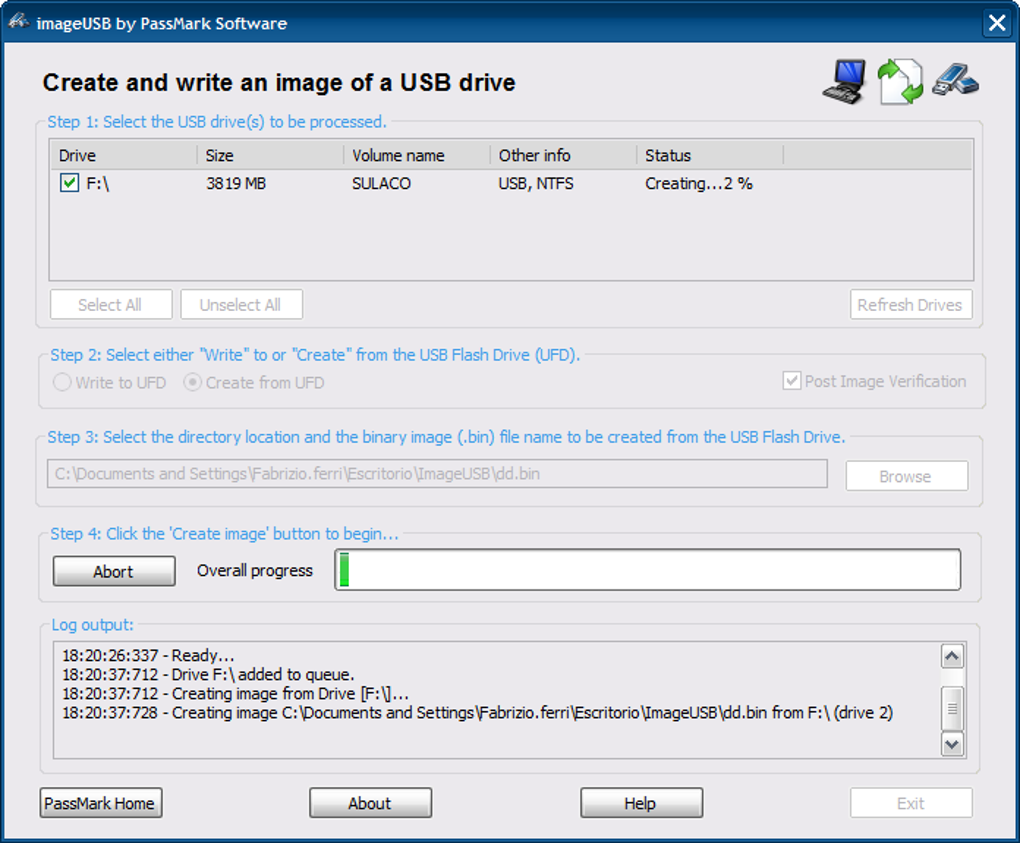The image size is (1020, 843).
Task: Click the imageUSB title bar app icon
Action: point(18,22)
